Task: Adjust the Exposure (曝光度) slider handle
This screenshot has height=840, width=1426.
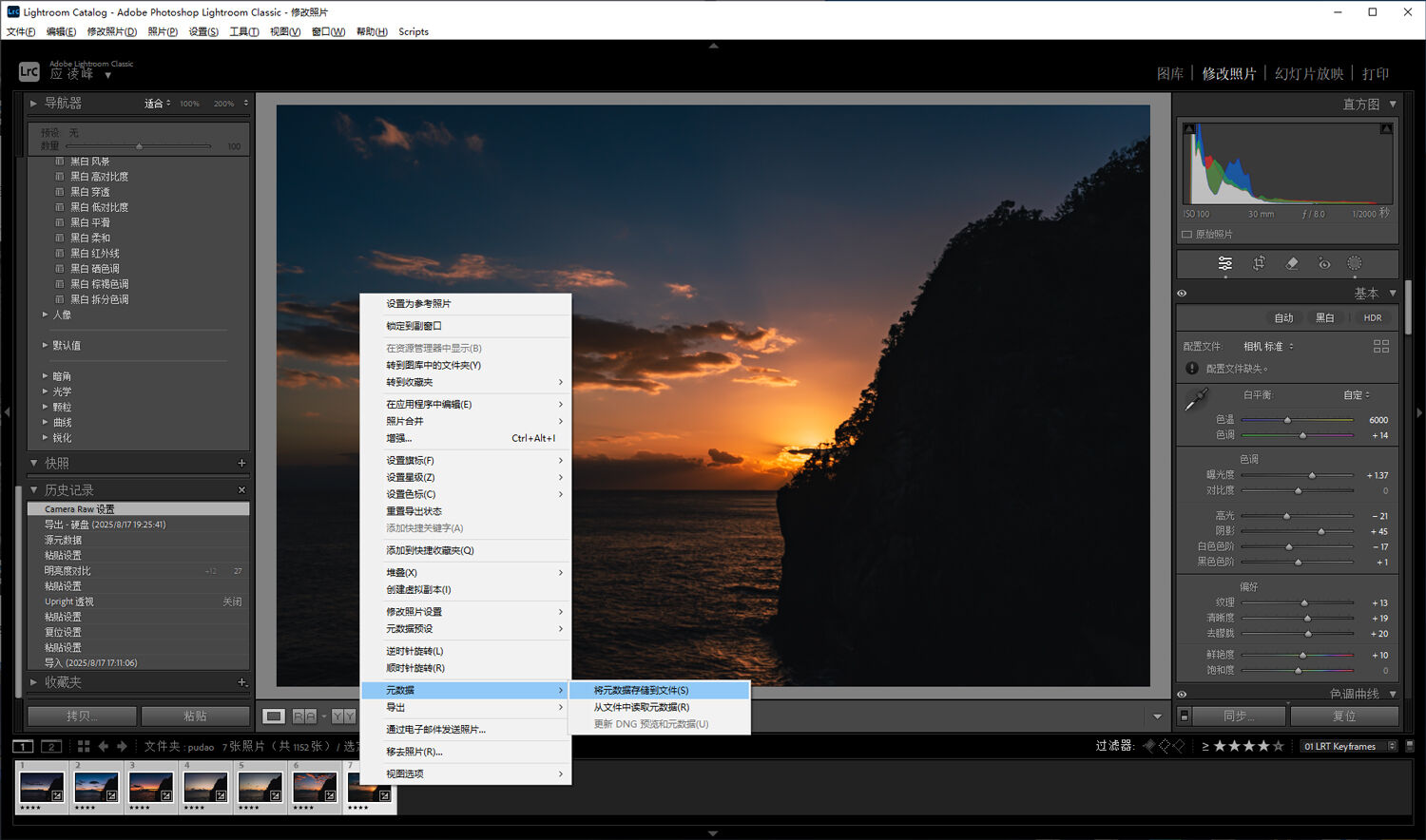Action: coord(1312,475)
